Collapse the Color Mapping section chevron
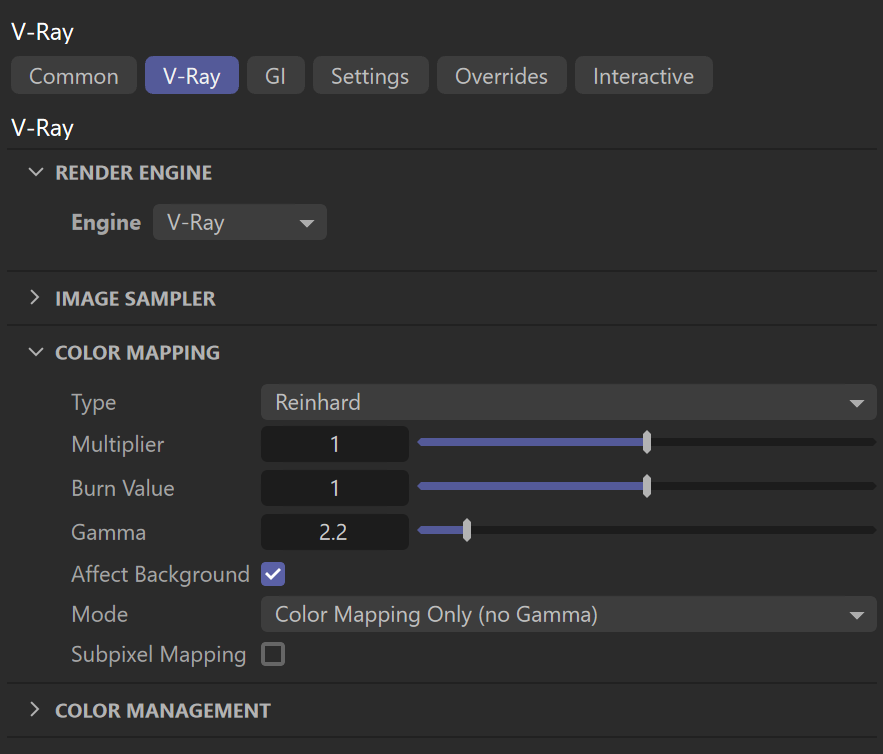The width and height of the screenshot is (883, 754). tap(36, 353)
